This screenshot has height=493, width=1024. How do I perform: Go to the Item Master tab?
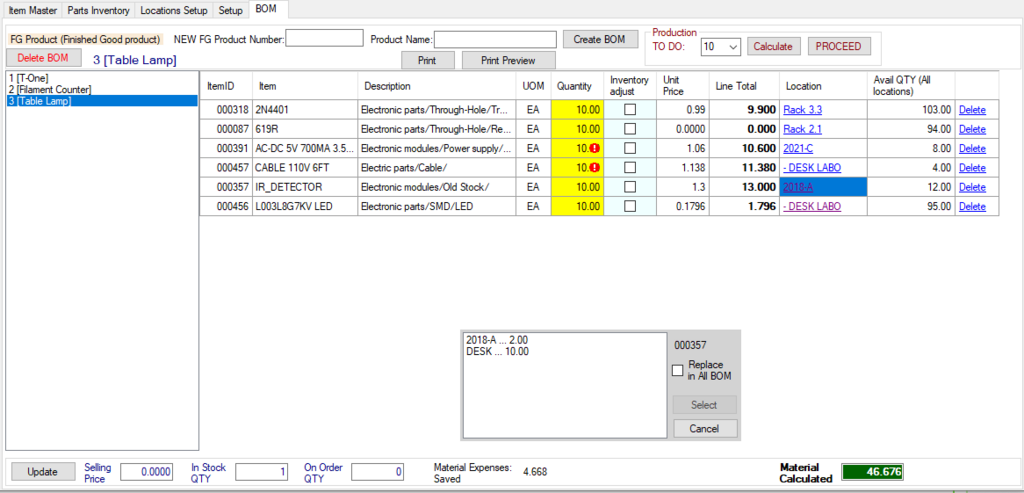(31, 11)
